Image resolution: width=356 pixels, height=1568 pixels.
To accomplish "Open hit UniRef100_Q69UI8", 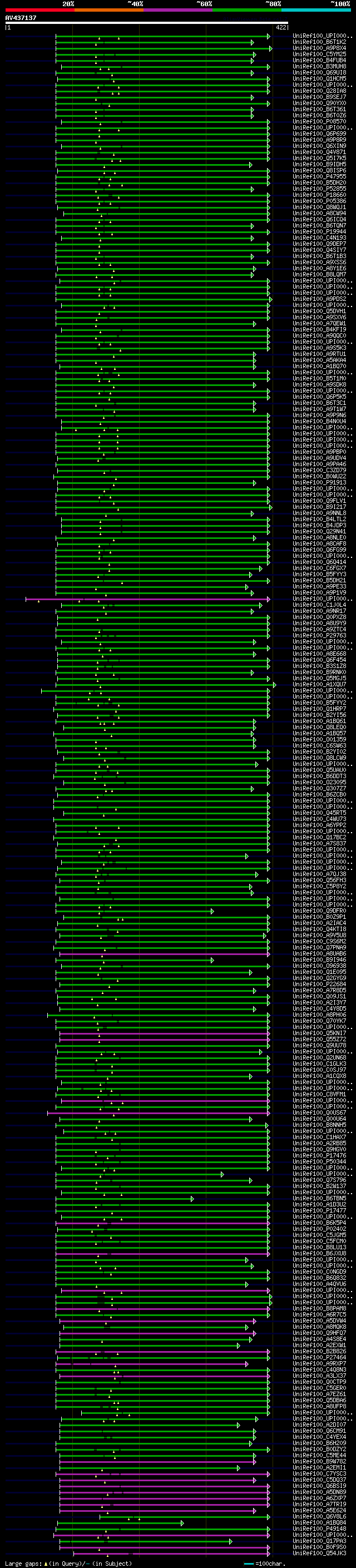I will click(x=319, y=72).
